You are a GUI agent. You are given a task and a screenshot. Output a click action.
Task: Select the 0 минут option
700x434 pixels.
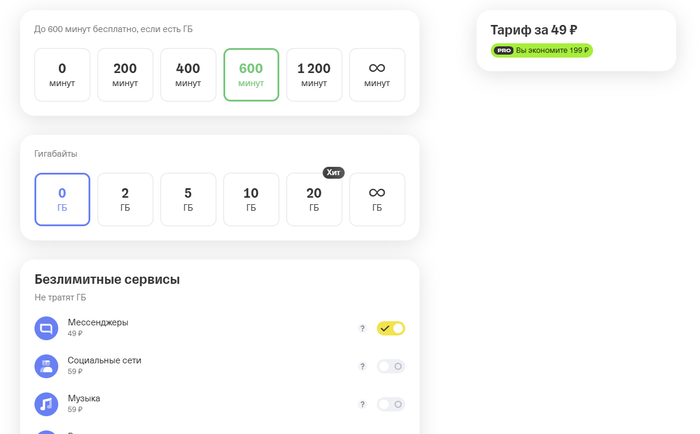[x=62, y=75]
